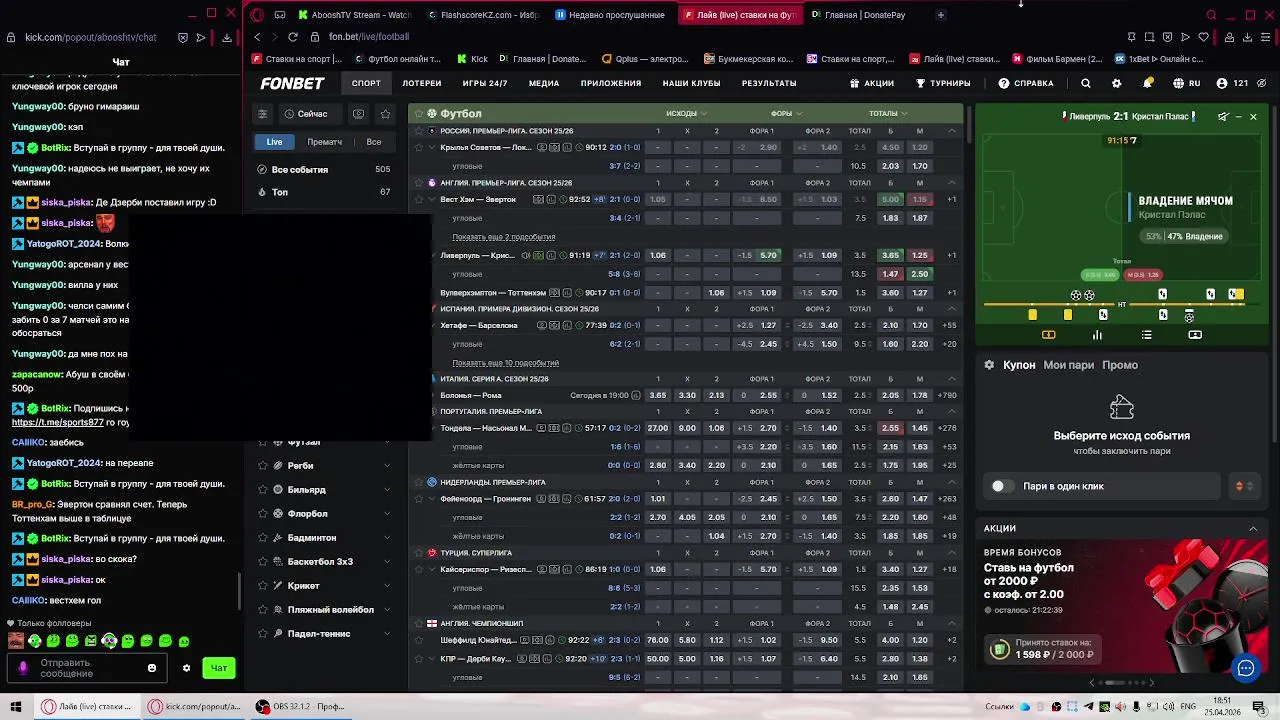Favorite Крикет sport star in sidebar
1280x720 pixels.
(263, 586)
